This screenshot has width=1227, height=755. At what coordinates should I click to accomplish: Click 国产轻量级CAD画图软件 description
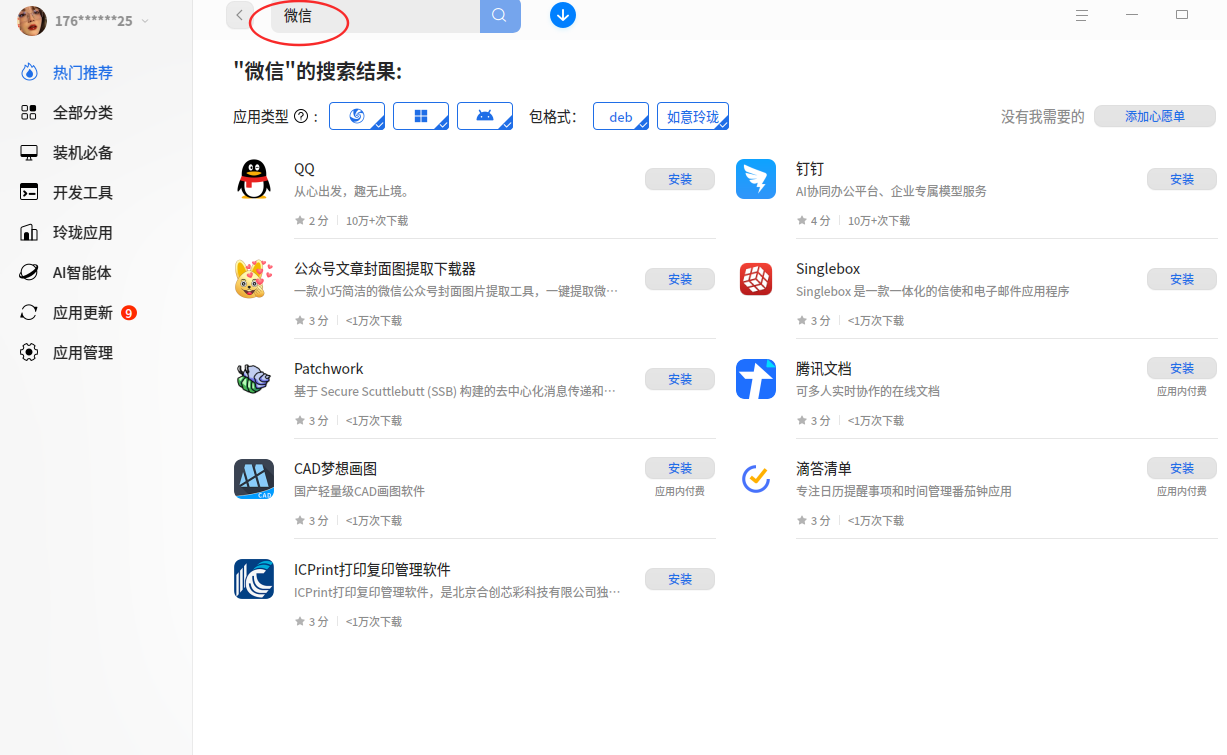click(x=359, y=491)
